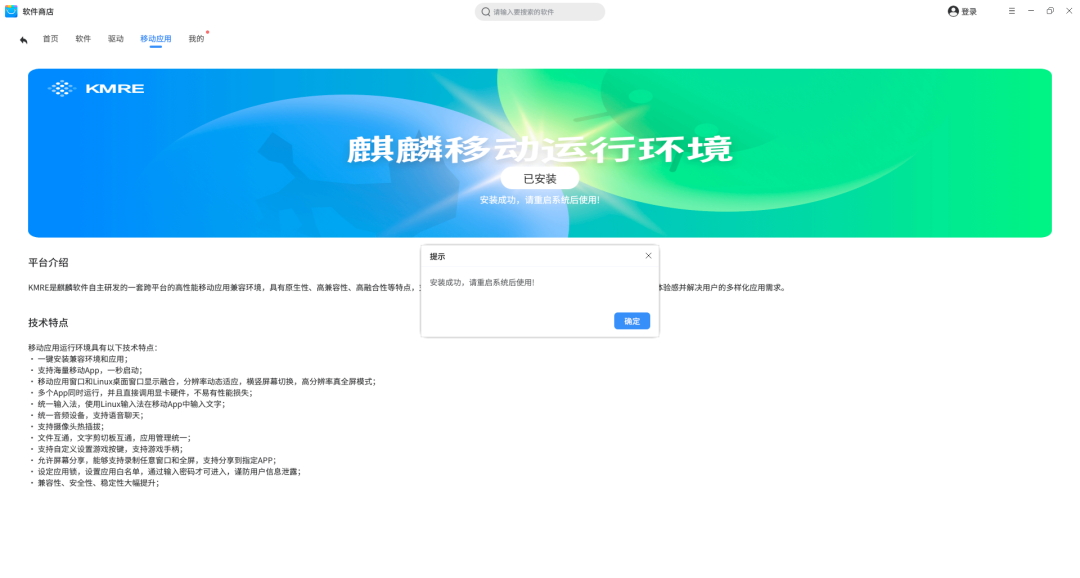Switch to the 驱动 tab
The height and width of the screenshot is (578, 1080).
coord(116,39)
